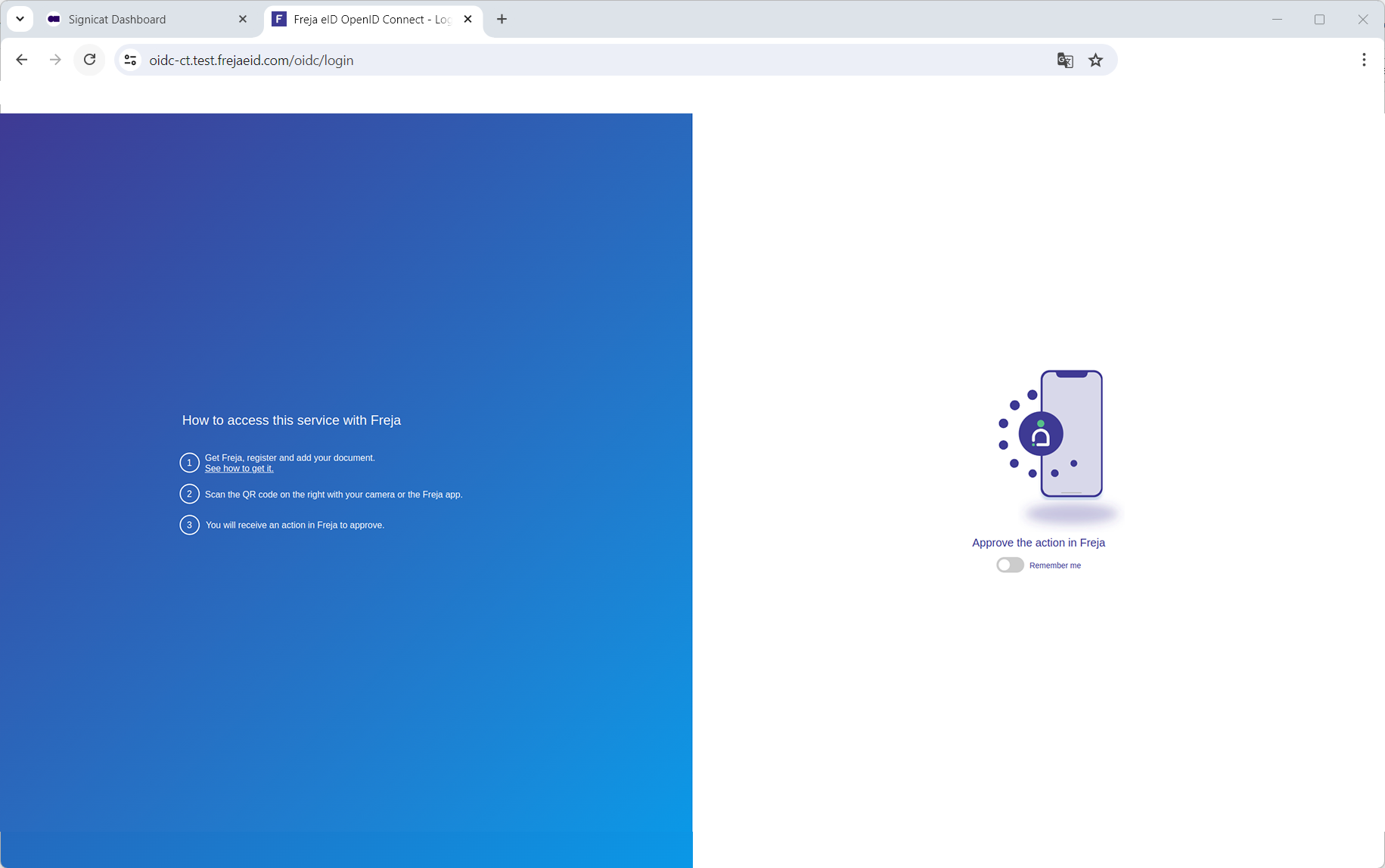Open the 'See how to get it.' link
The height and width of the screenshot is (868, 1385).
click(239, 469)
